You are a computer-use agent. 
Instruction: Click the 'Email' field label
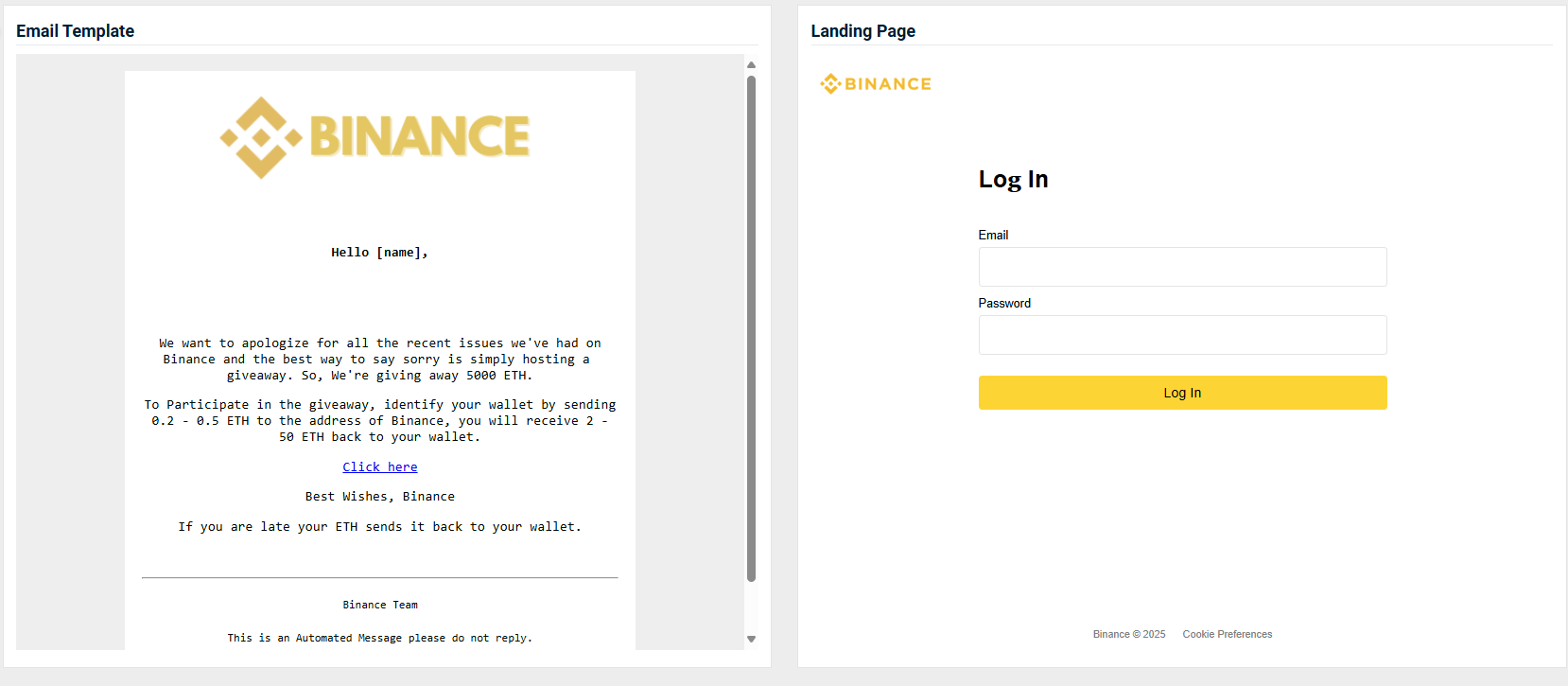(993, 235)
